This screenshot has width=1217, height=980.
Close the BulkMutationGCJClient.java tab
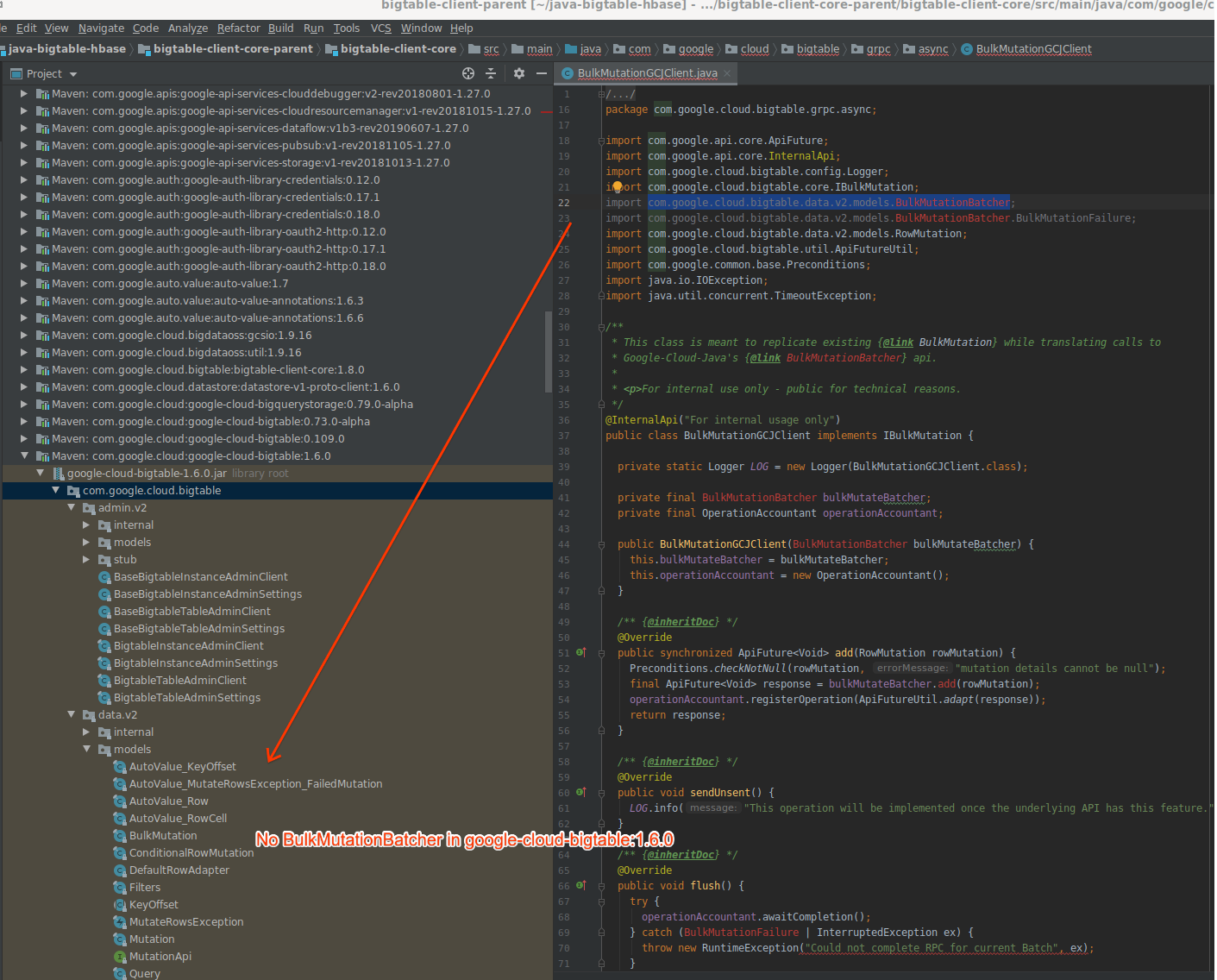727,73
